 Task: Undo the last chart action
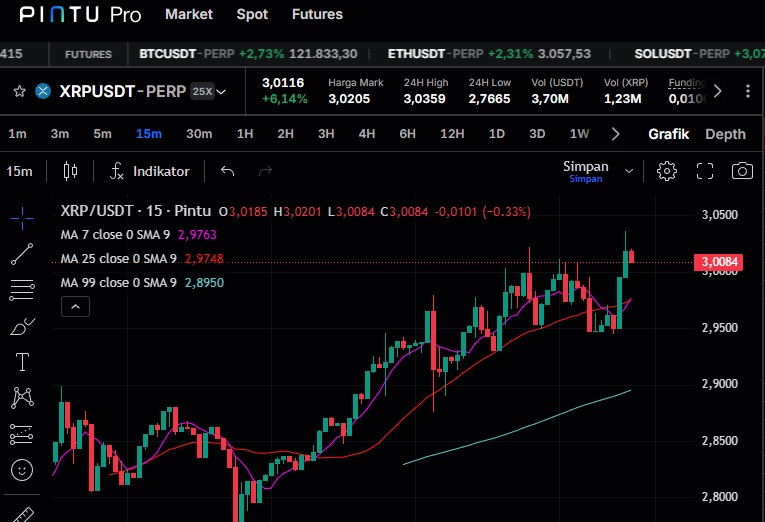click(x=227, y=171)
